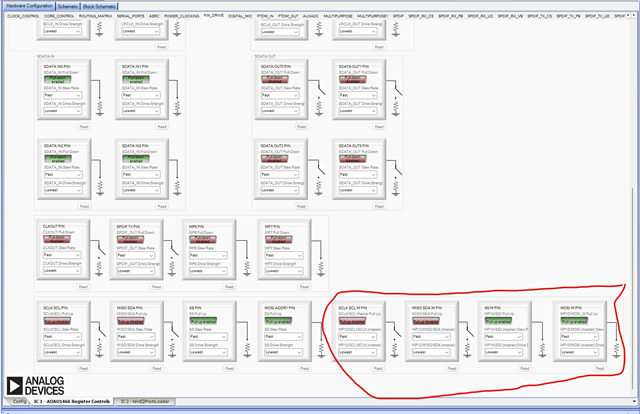Open SPDIF_RX_CS register tab
Image resolution: width=640 pixels, height=414 pixels.
point(421,16)
